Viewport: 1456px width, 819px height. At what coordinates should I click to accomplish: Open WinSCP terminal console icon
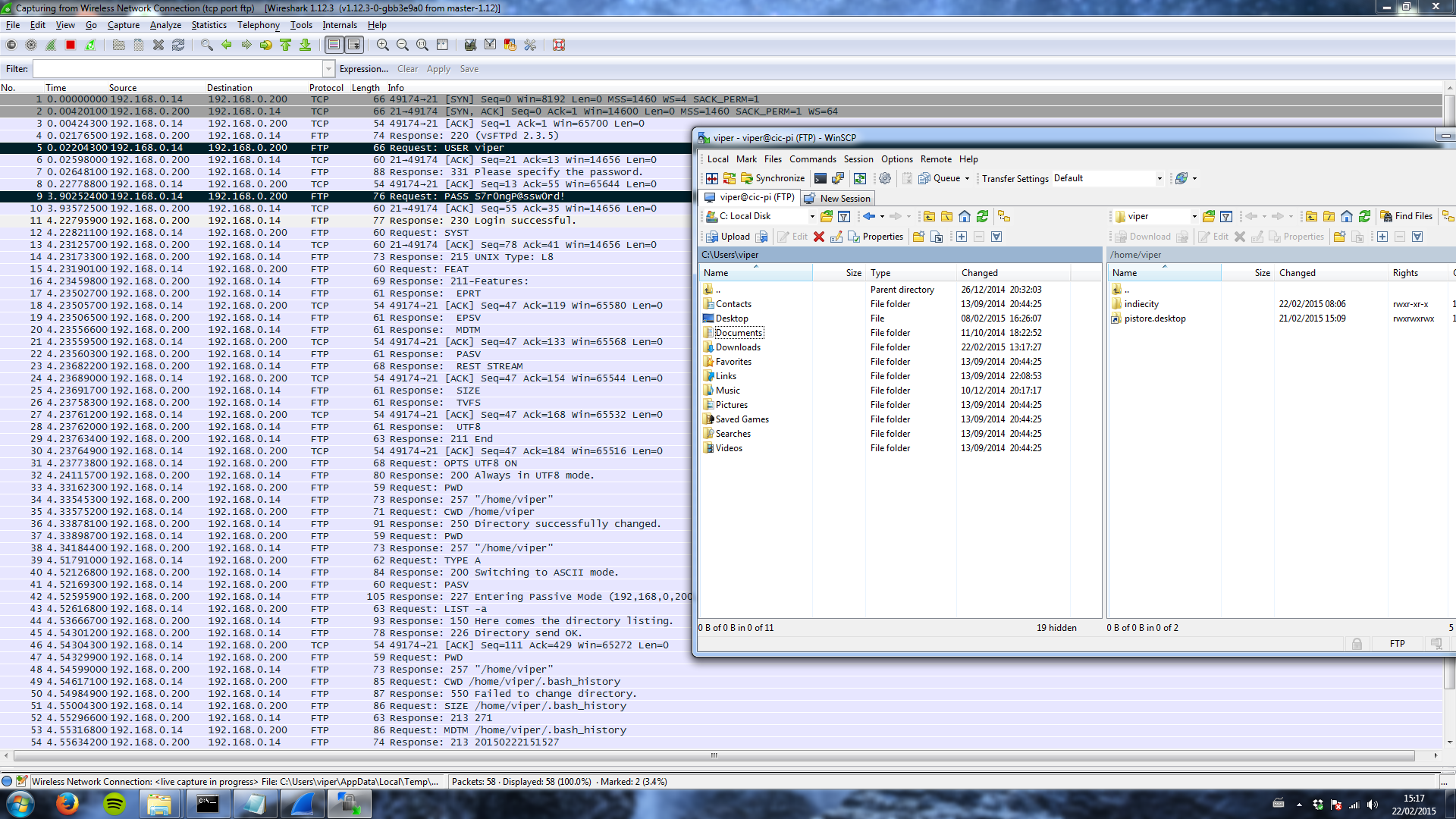820,179
